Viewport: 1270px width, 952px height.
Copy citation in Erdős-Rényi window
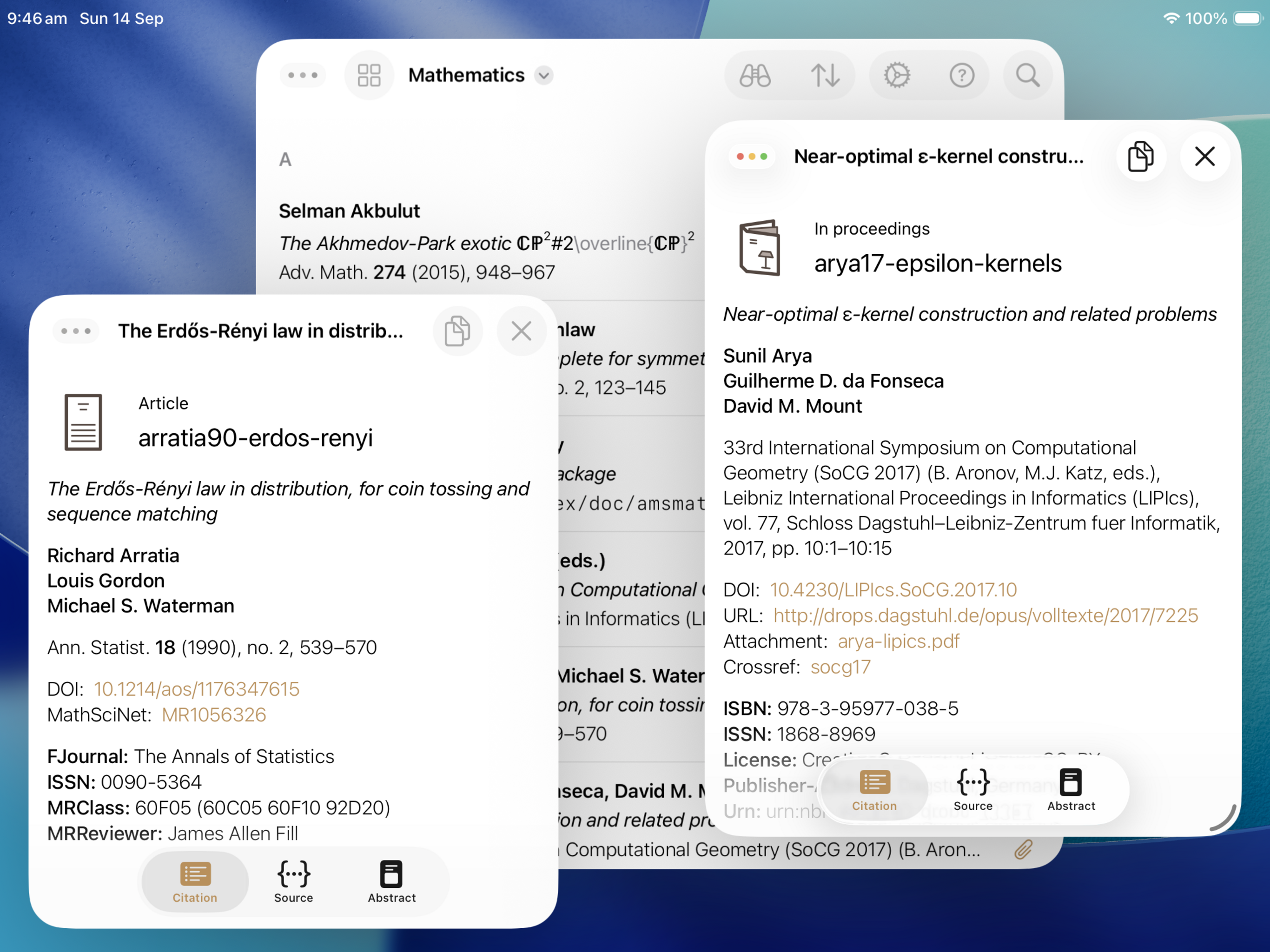click(457, 331)
